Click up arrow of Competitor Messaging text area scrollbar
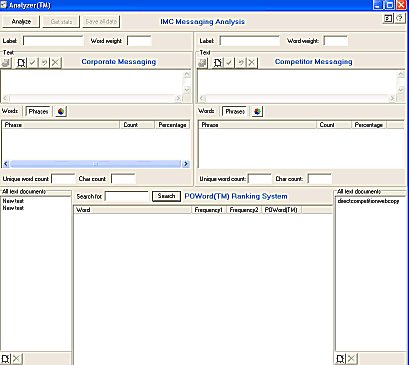Viewport: 409px width, 365px height. tap(400, 75)
